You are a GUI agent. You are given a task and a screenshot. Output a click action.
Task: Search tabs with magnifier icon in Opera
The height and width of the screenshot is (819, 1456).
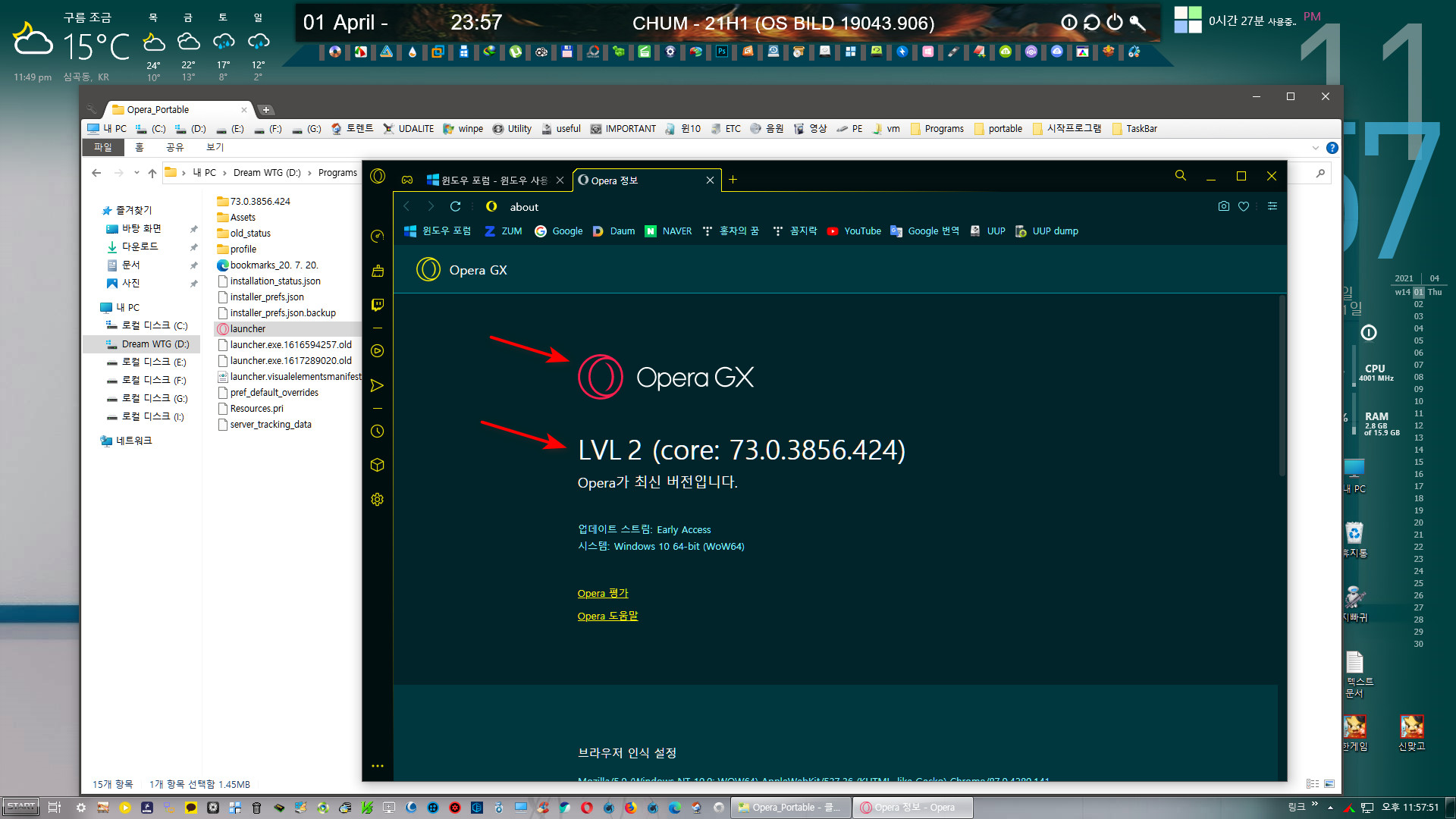[1180, 176]
